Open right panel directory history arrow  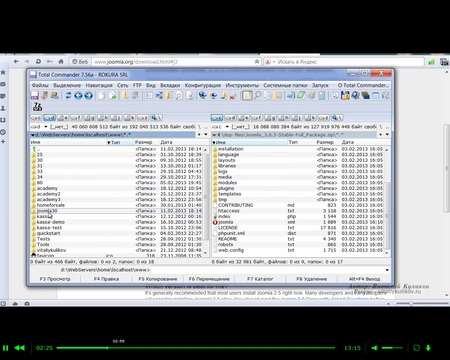coord(387,134)
